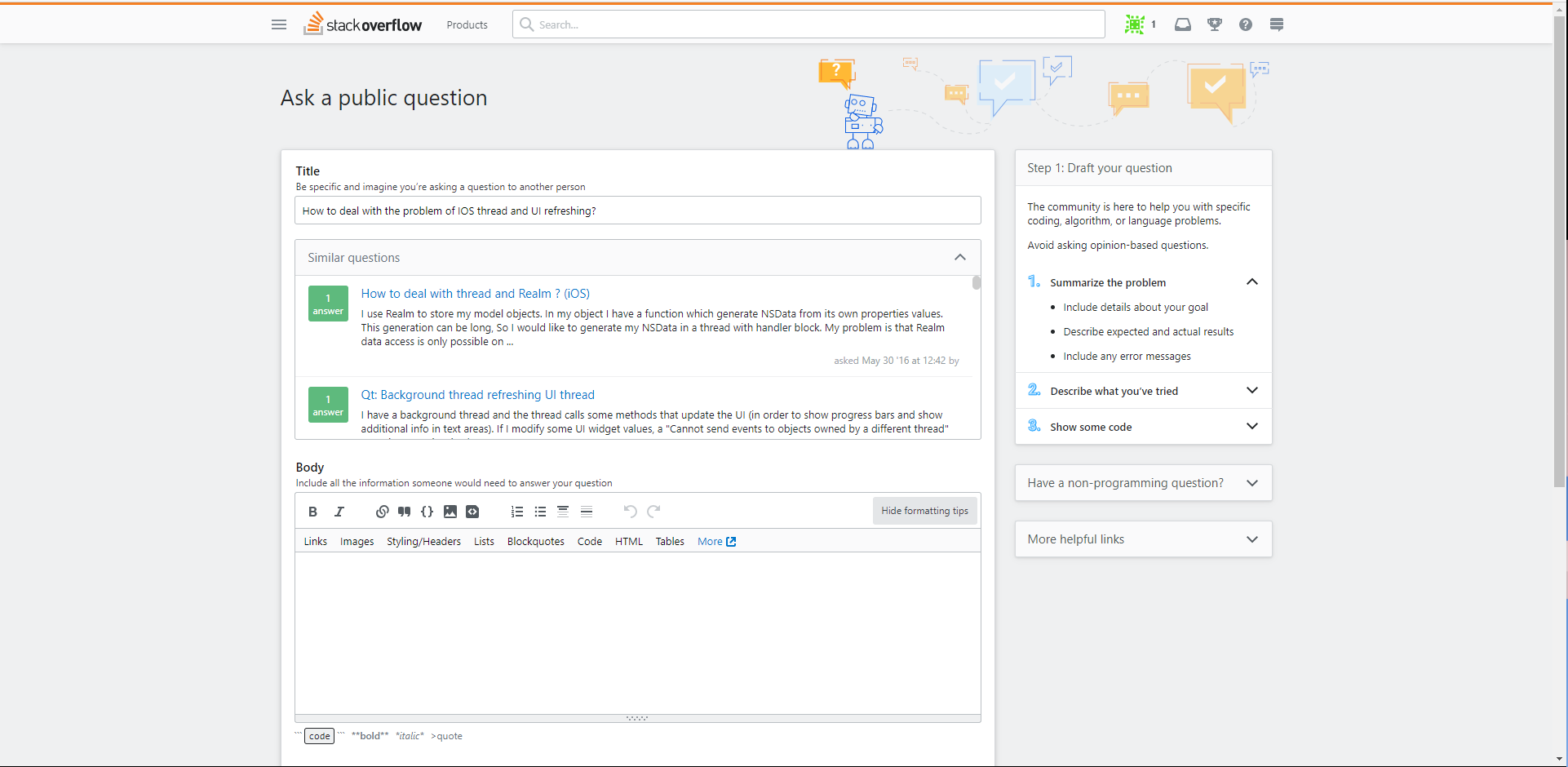1568x767 pixels.
Task: Apply bold formatting in the body editor
Action: (x=312, y=512)
